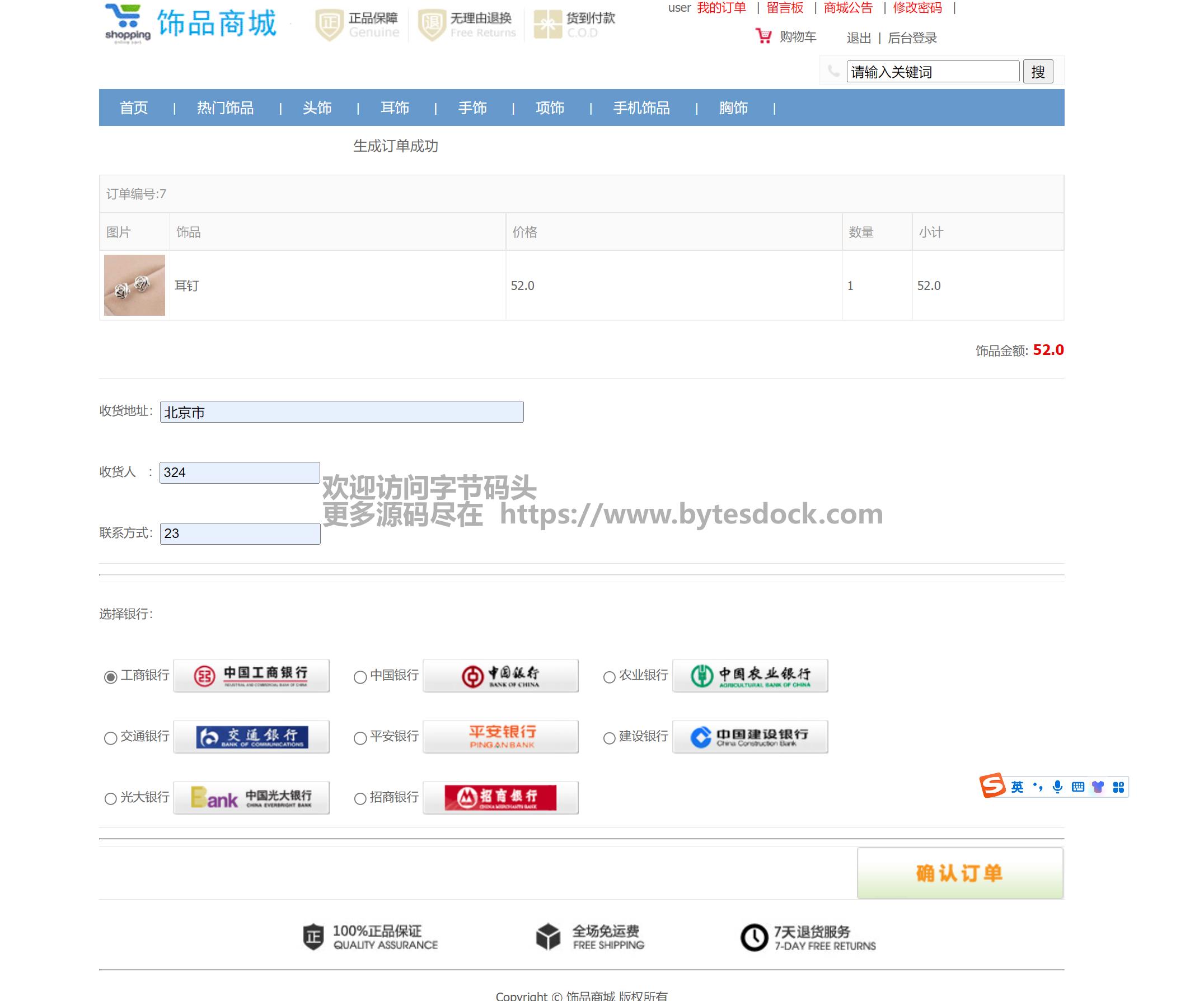The image size is (1204, 1001).
Task: Click the shopping cart icon
Action: coord(763,37)
